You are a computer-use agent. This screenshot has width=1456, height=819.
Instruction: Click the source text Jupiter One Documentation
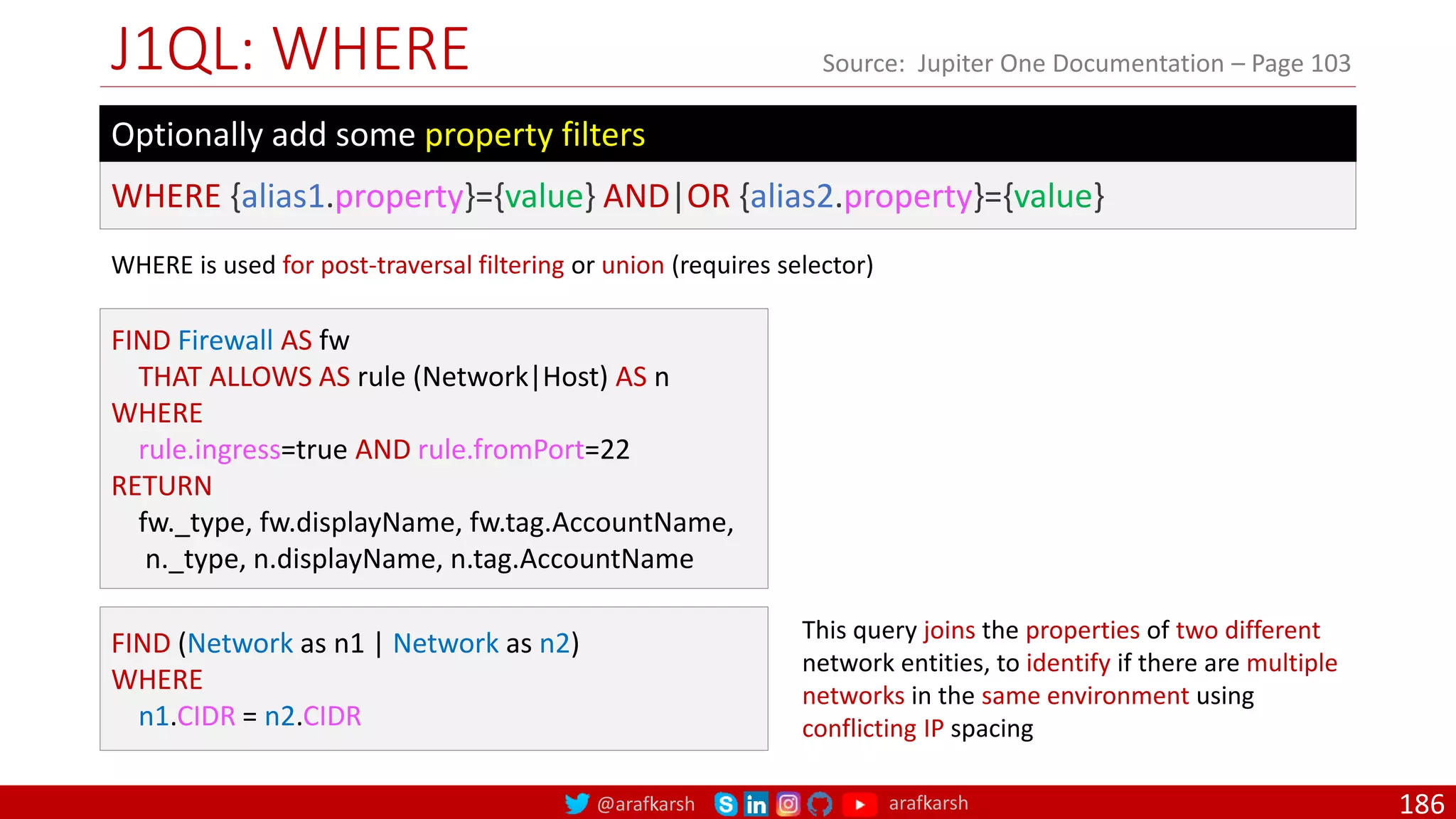[x=1086, y=63]
